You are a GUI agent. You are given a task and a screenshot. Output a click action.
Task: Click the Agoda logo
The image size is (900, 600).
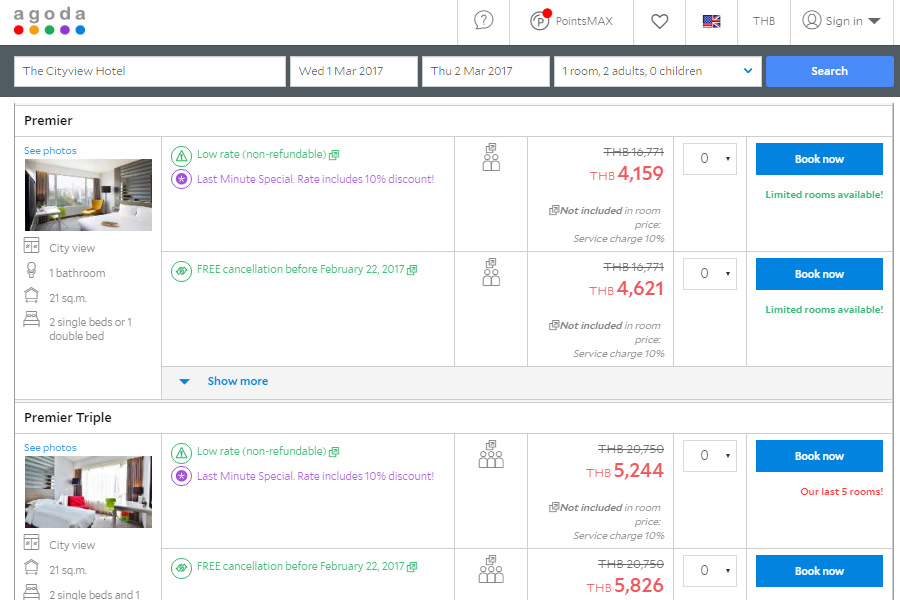point(49,21)
